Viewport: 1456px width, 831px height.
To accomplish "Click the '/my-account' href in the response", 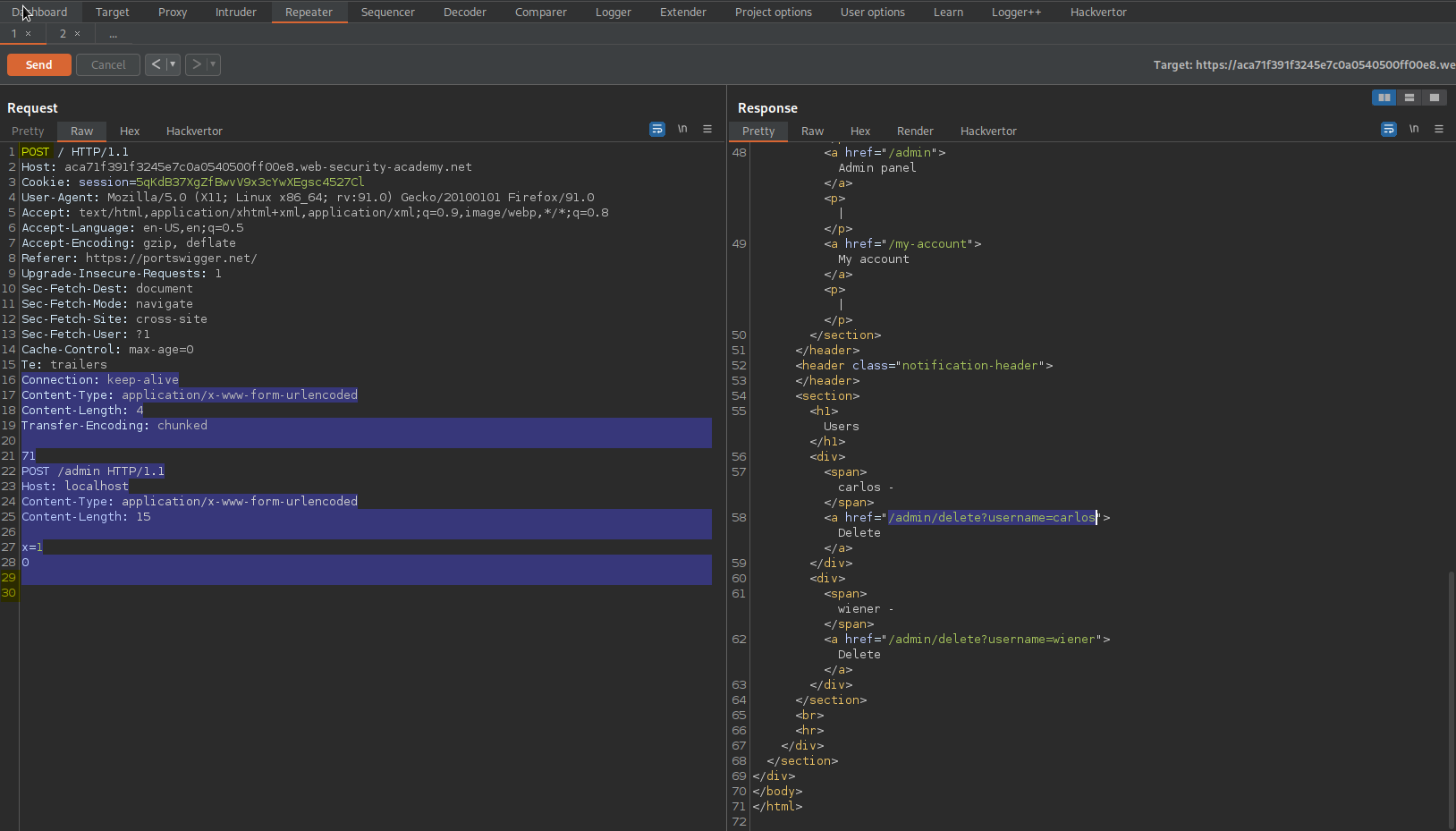I will (x=928, y=244).
